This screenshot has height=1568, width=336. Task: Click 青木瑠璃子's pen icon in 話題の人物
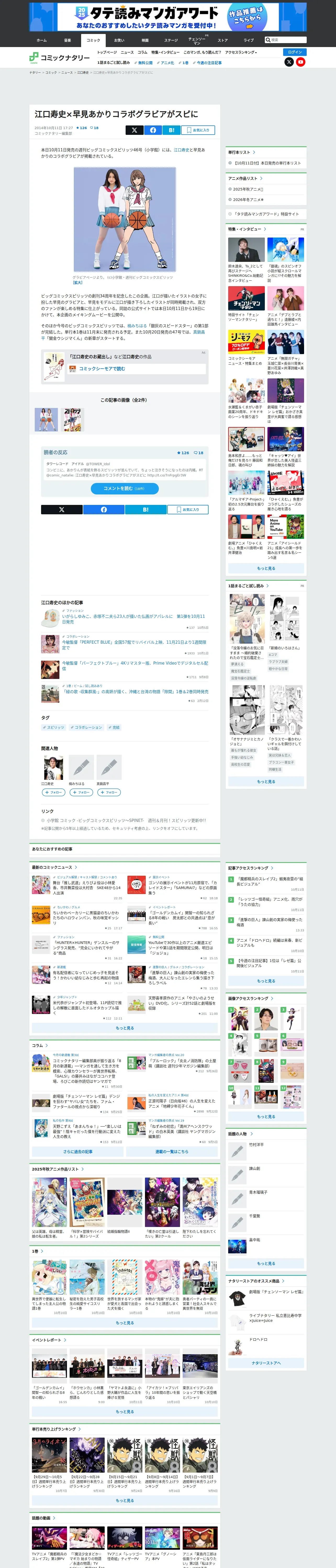pos(237,1198)
